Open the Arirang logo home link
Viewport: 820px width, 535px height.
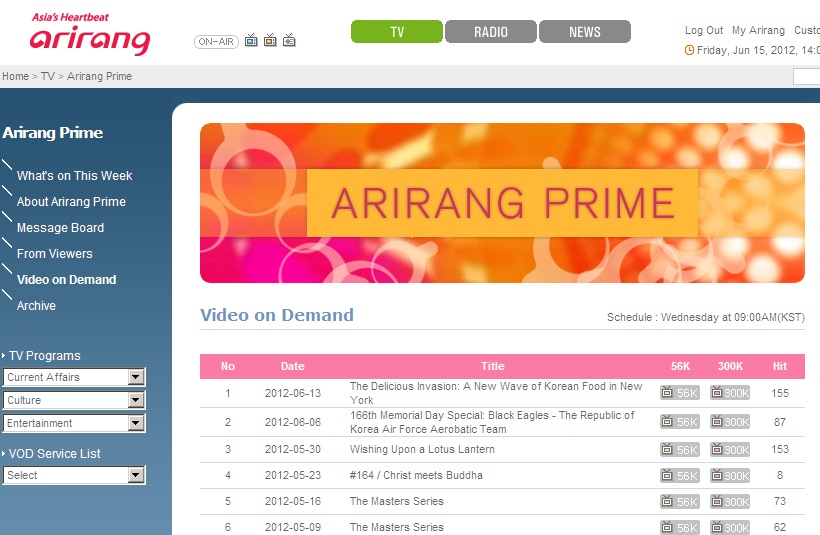pos(90,34)
